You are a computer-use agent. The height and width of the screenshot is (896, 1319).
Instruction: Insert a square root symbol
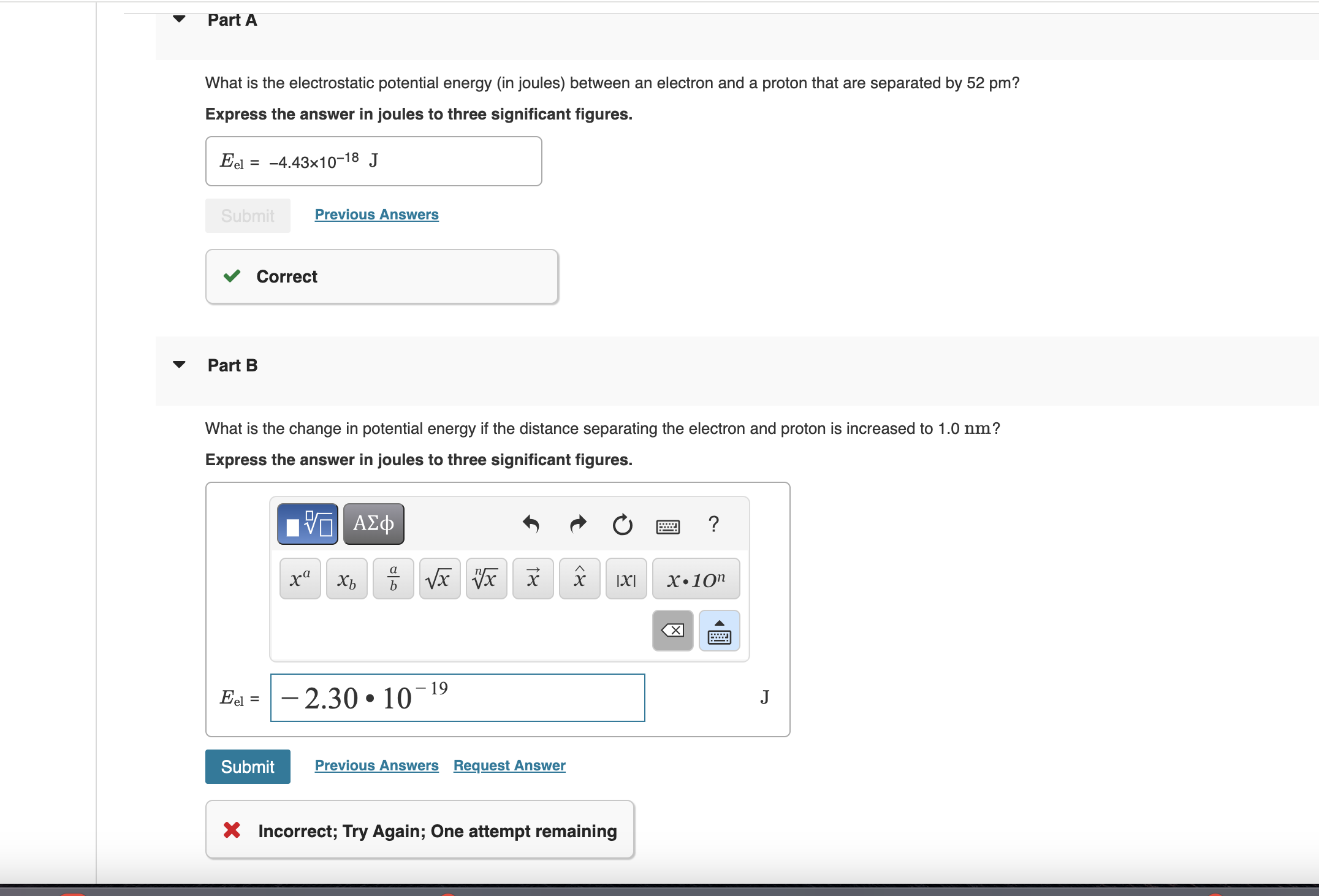tap(439, 579)
